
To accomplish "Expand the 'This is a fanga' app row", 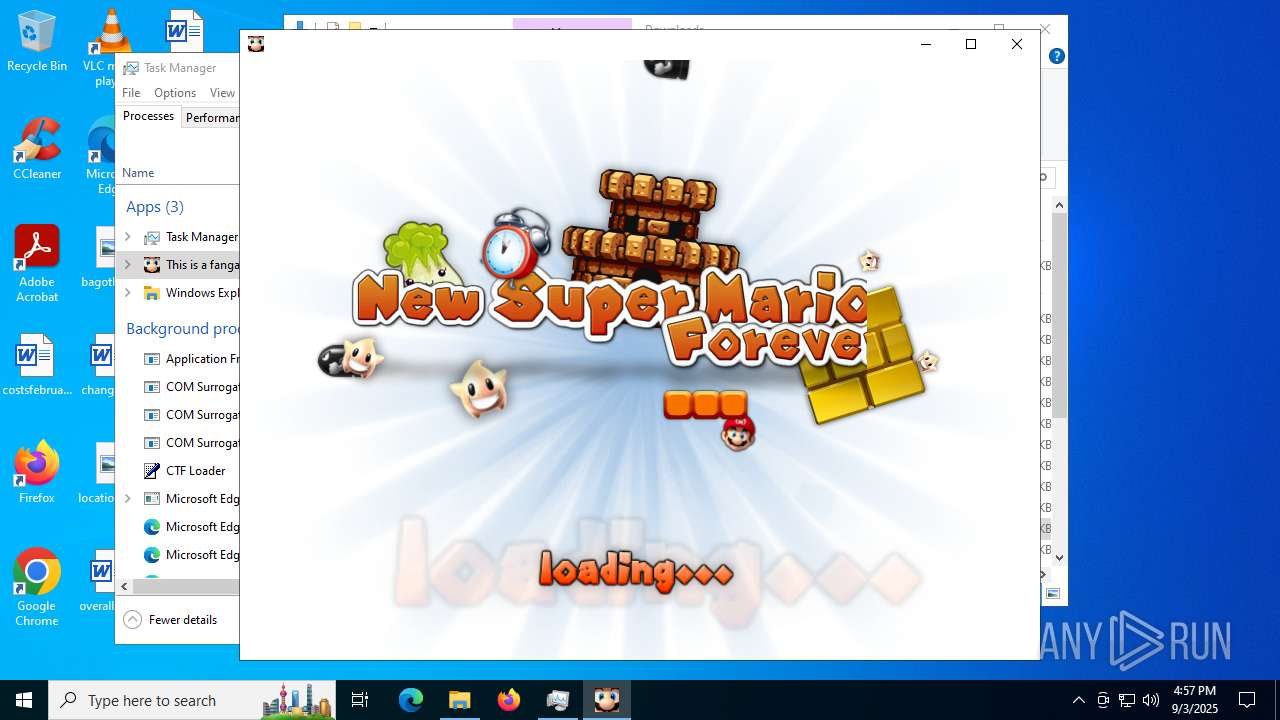I will tap(128, 265).
